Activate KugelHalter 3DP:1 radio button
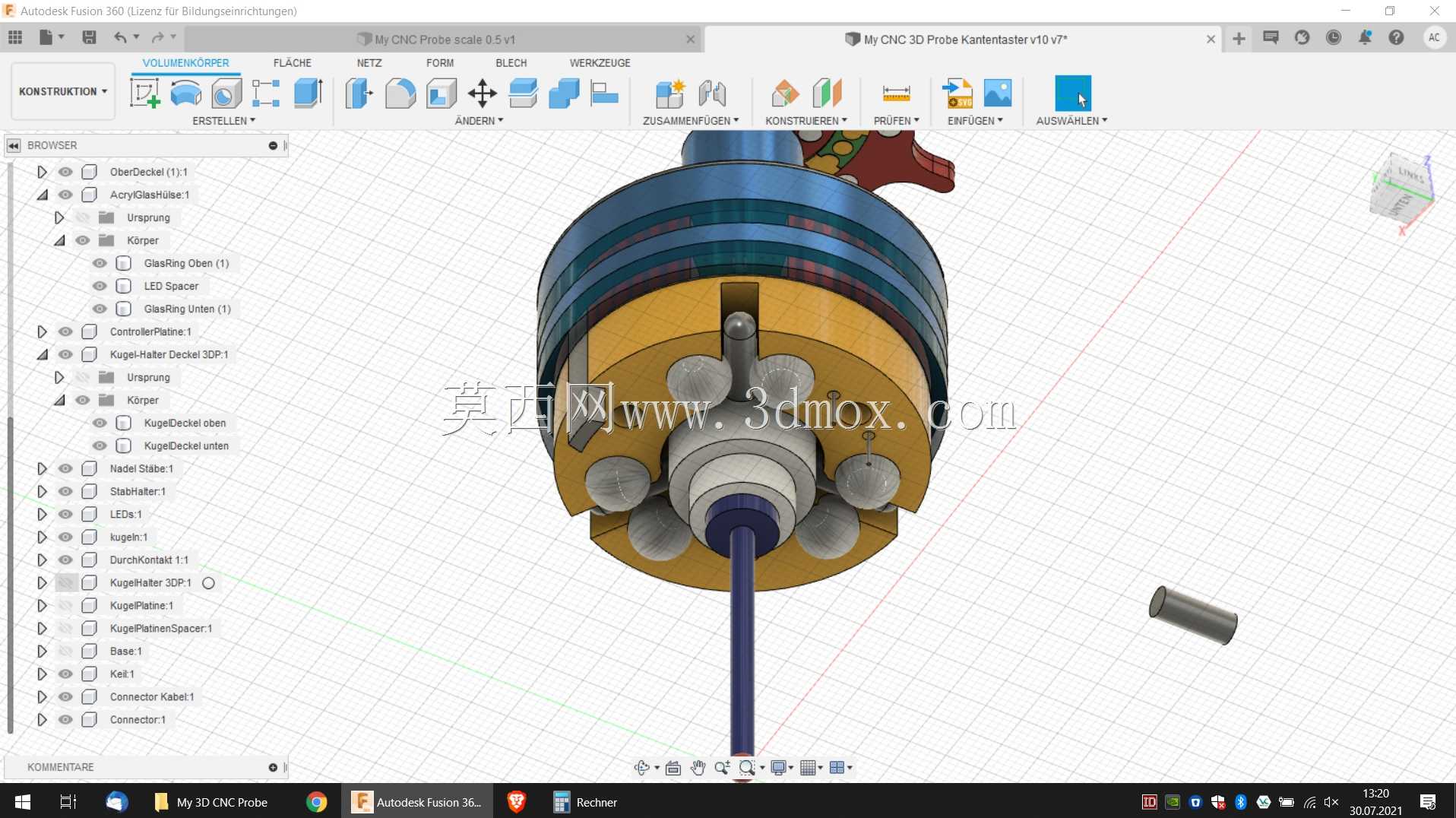 pos(208,583)
